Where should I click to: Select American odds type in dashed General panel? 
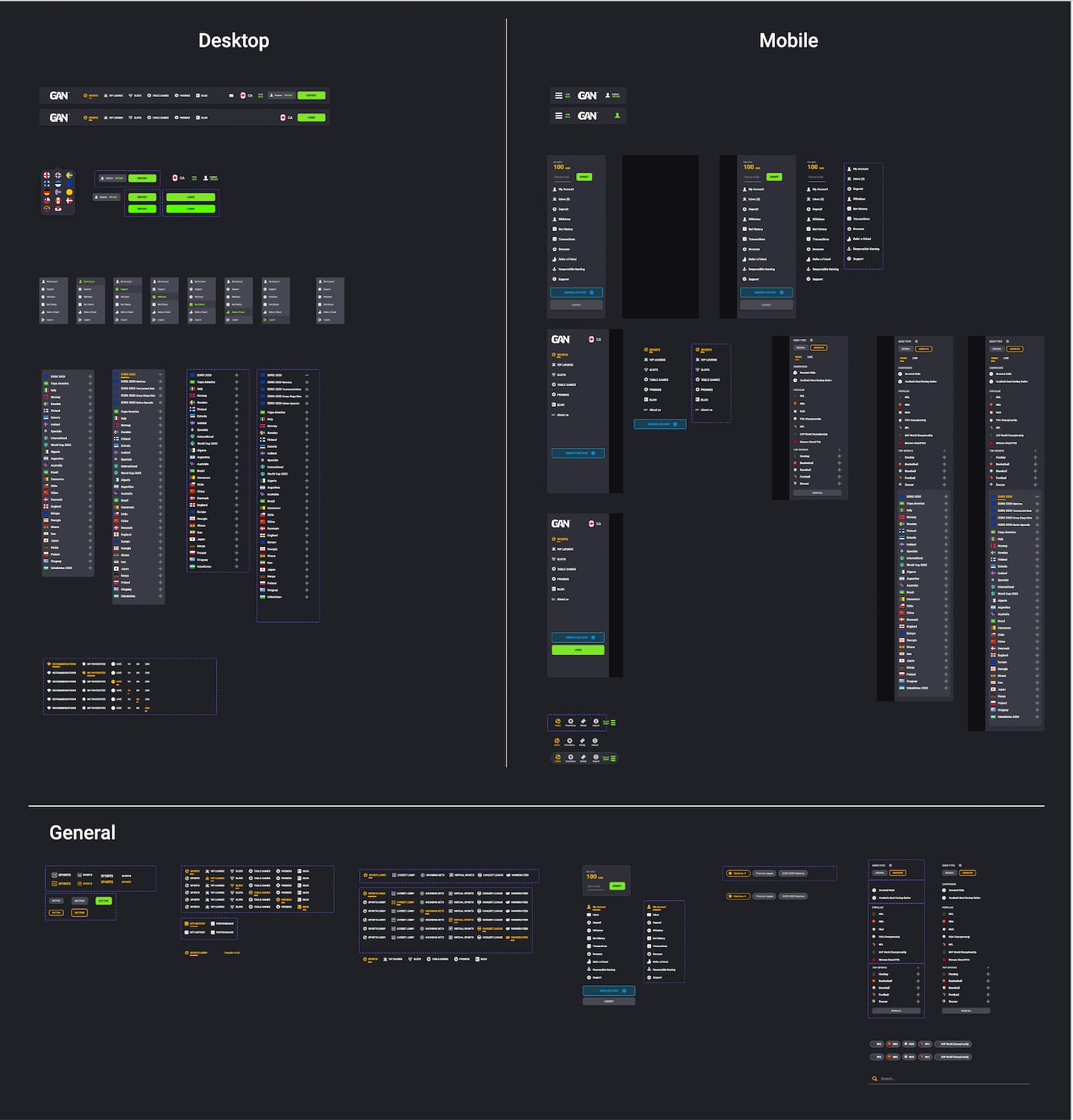click(898, 873)
